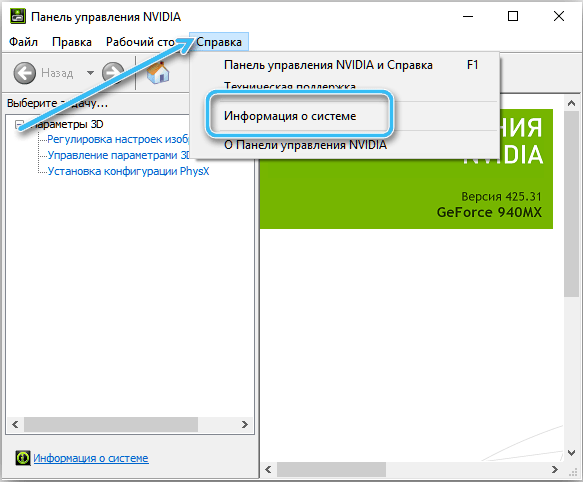Click the system information icon at bottom
The width and height of the screenshot is (583, 482).
pyautogui.click(x=23, y=458)
